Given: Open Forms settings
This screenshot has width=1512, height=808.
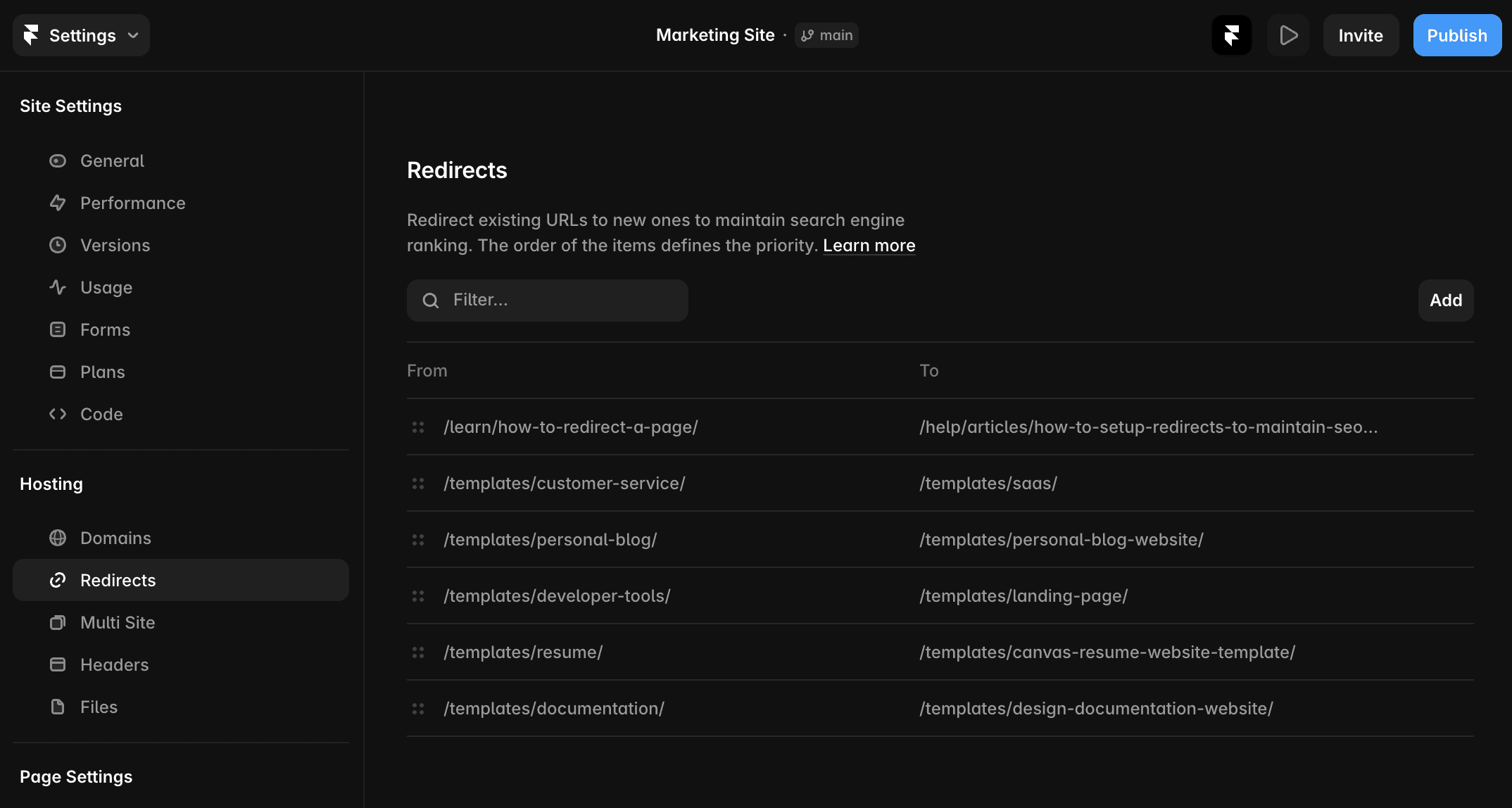Looking at the screenshot, I should pyautogui.click(x=181, y=330).
